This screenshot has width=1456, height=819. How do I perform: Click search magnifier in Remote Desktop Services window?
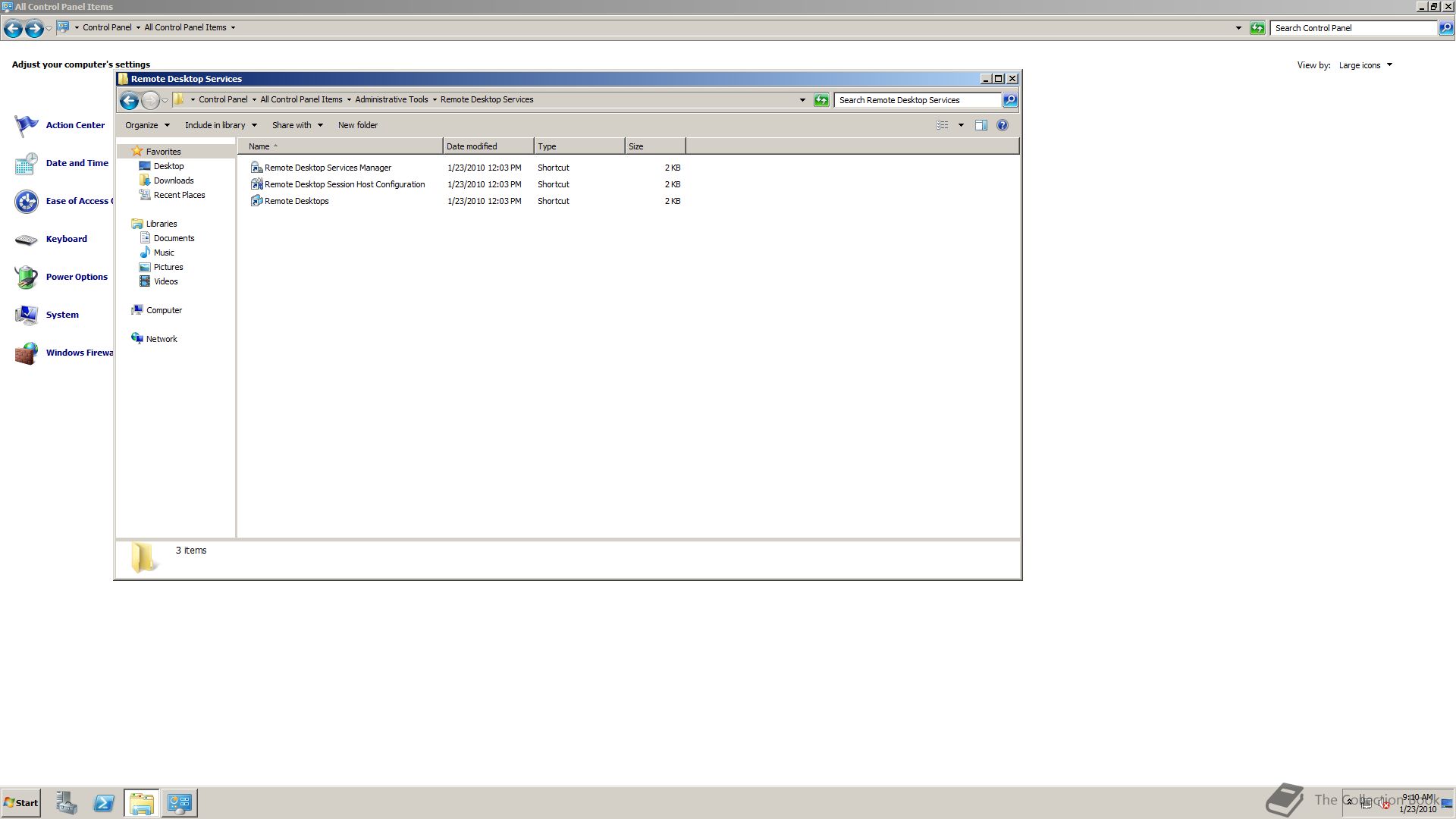[1009, 100]
